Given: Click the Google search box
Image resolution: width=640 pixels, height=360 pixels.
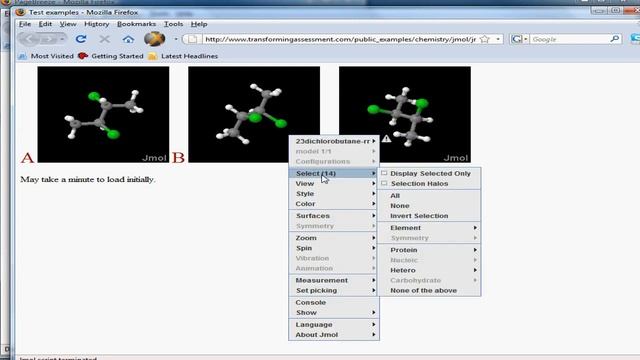Looking at the screenshot, I should [569, 39].
